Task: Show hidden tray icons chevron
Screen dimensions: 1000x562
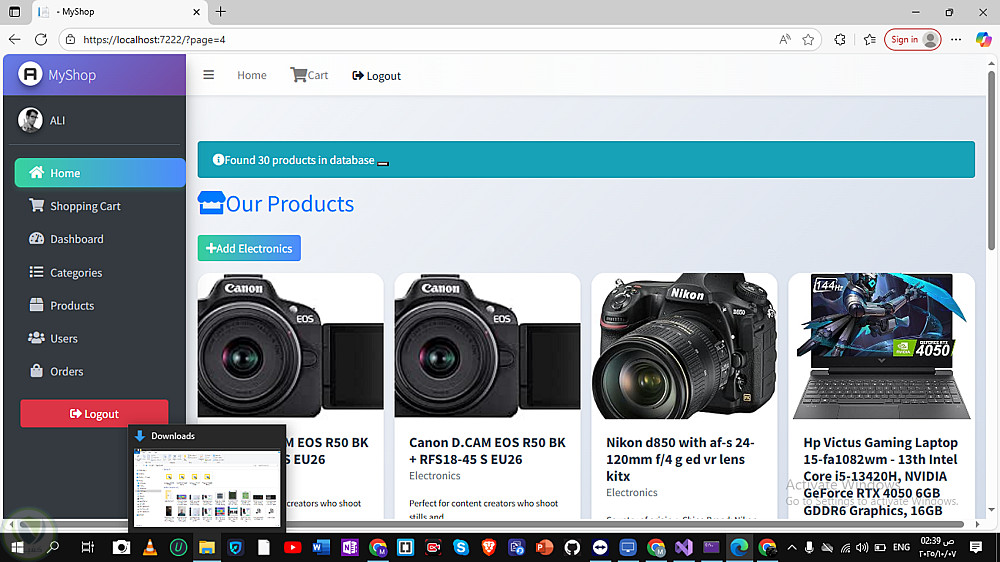Action: coord(791,547)
